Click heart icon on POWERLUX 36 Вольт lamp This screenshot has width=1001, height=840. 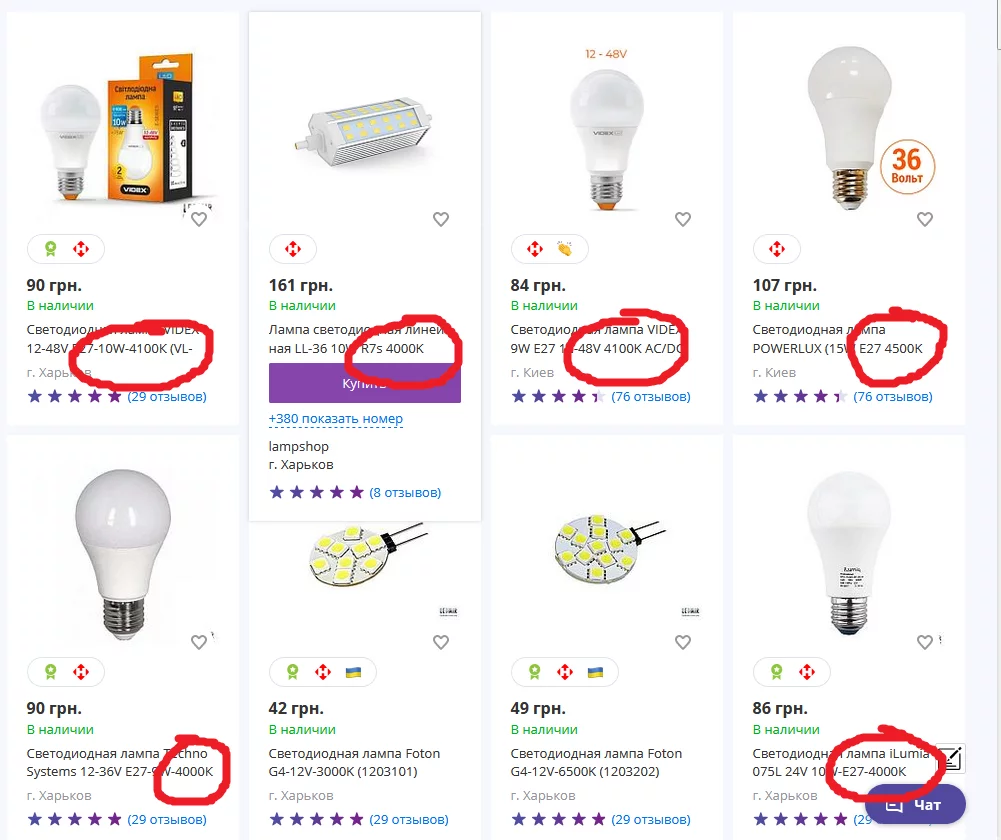pos(925,220)
